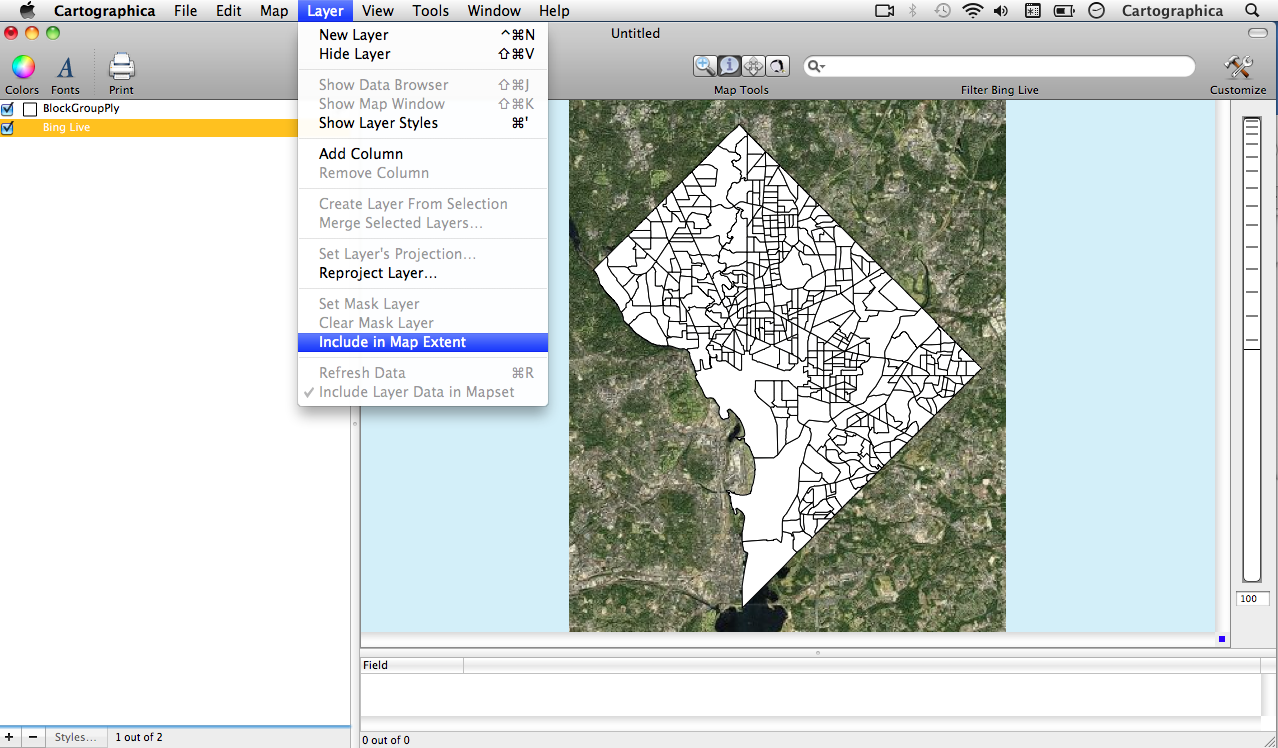
Task: Select the Zoom map tool
Action: 705,66
